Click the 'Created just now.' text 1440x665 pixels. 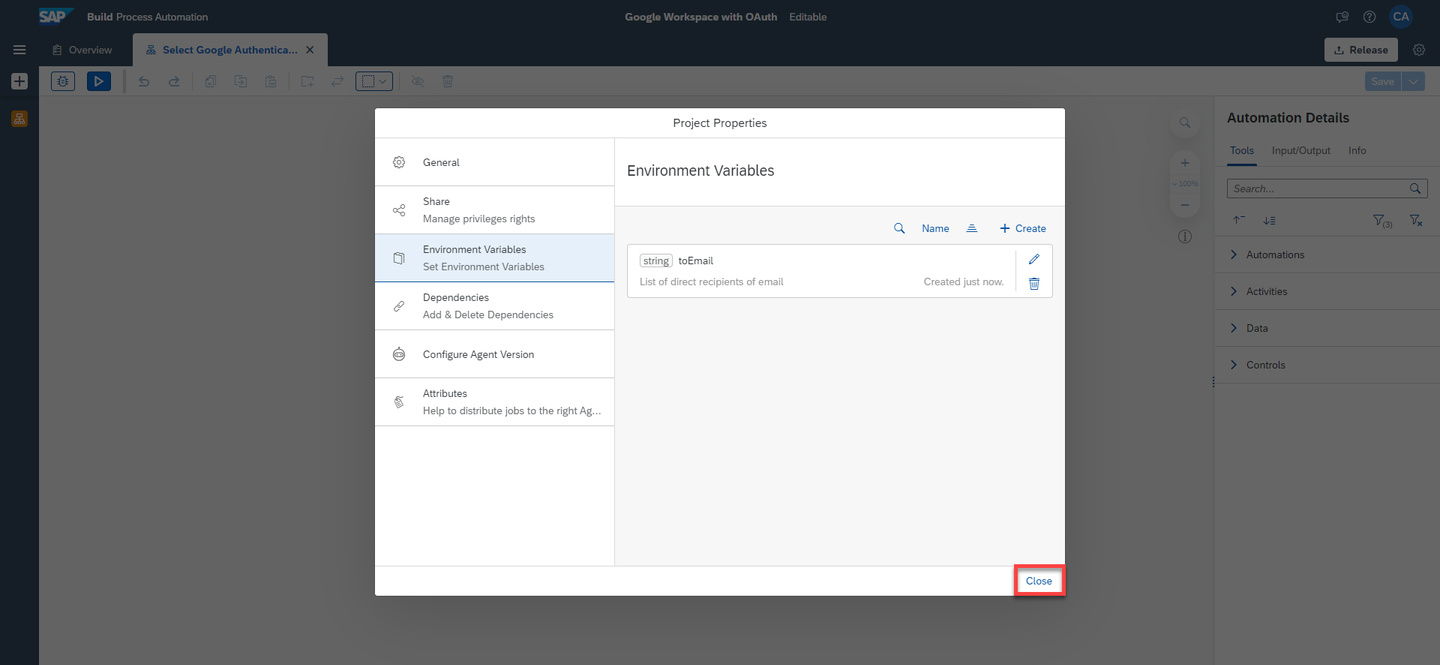(963, 282)
